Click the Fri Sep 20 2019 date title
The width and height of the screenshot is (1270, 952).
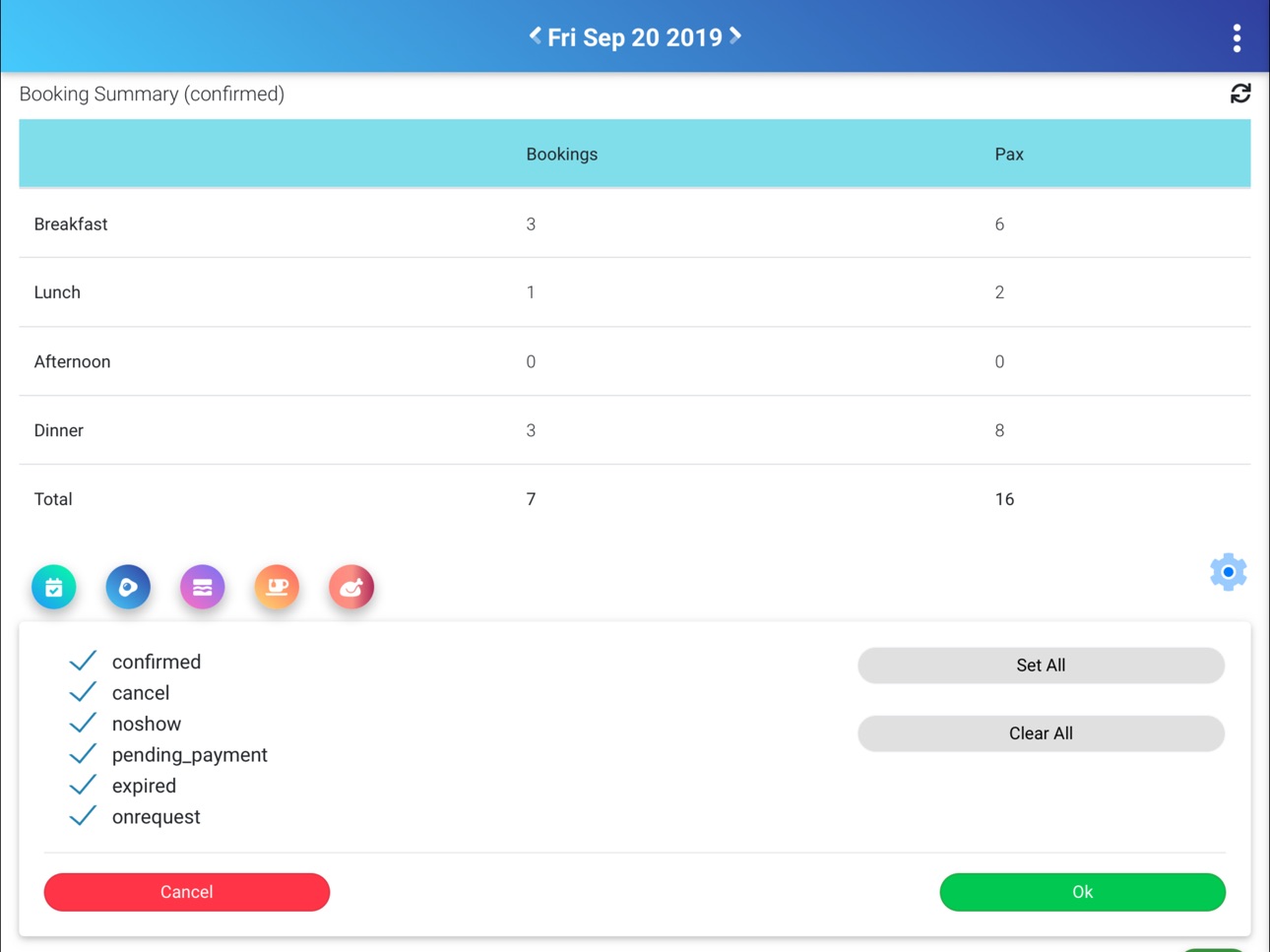coord(635,37)
